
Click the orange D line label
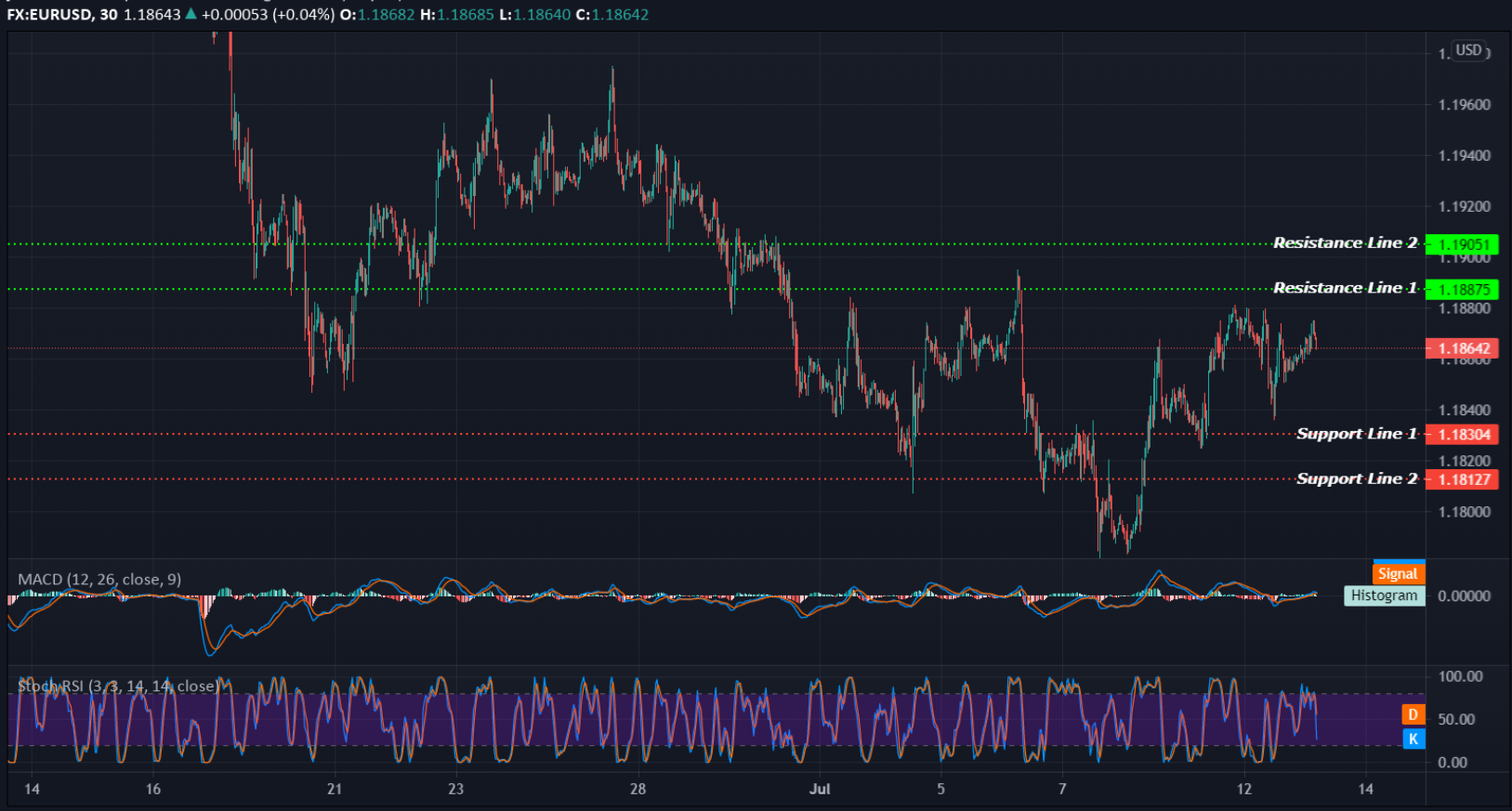pyautogui.click(x=1413, y=714)
